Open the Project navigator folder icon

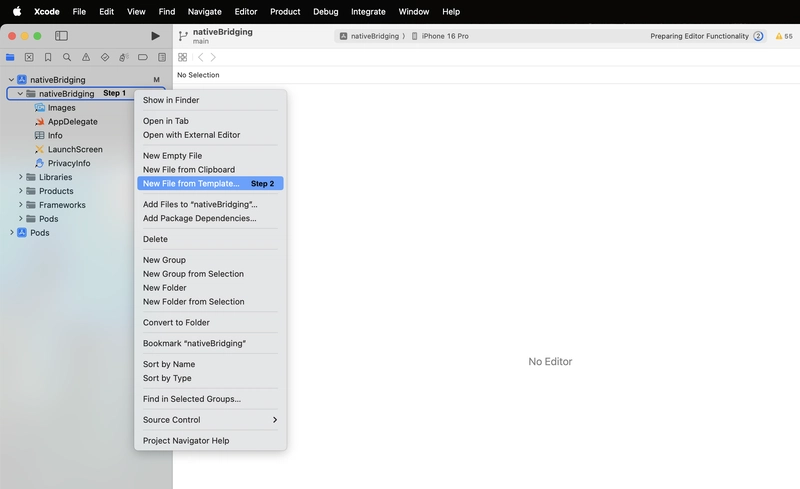(x=10, y=57)
